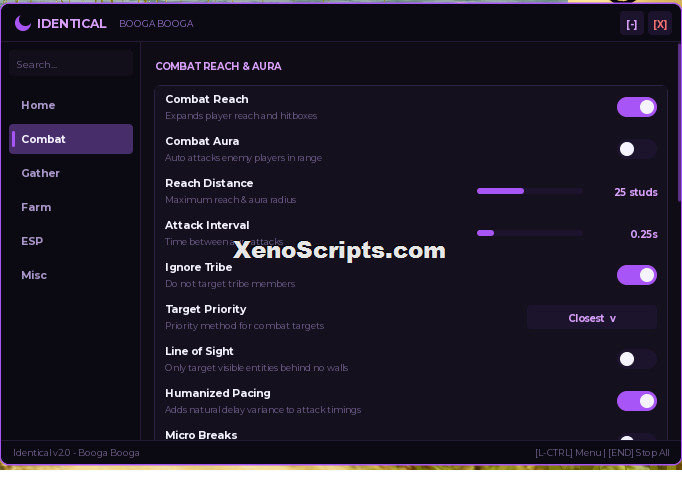Turn off Ignore Tribe toggle

[x=637, y=275]
